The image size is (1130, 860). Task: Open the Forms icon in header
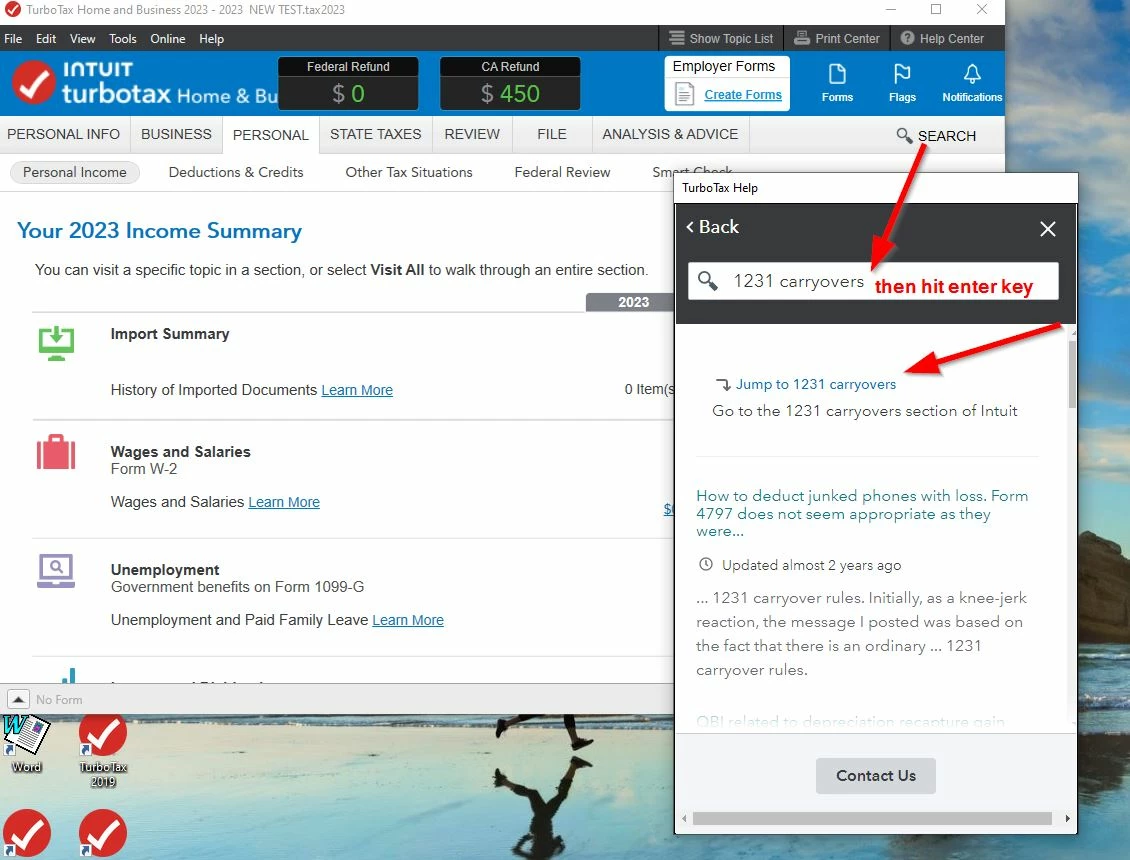click(837, 83)
